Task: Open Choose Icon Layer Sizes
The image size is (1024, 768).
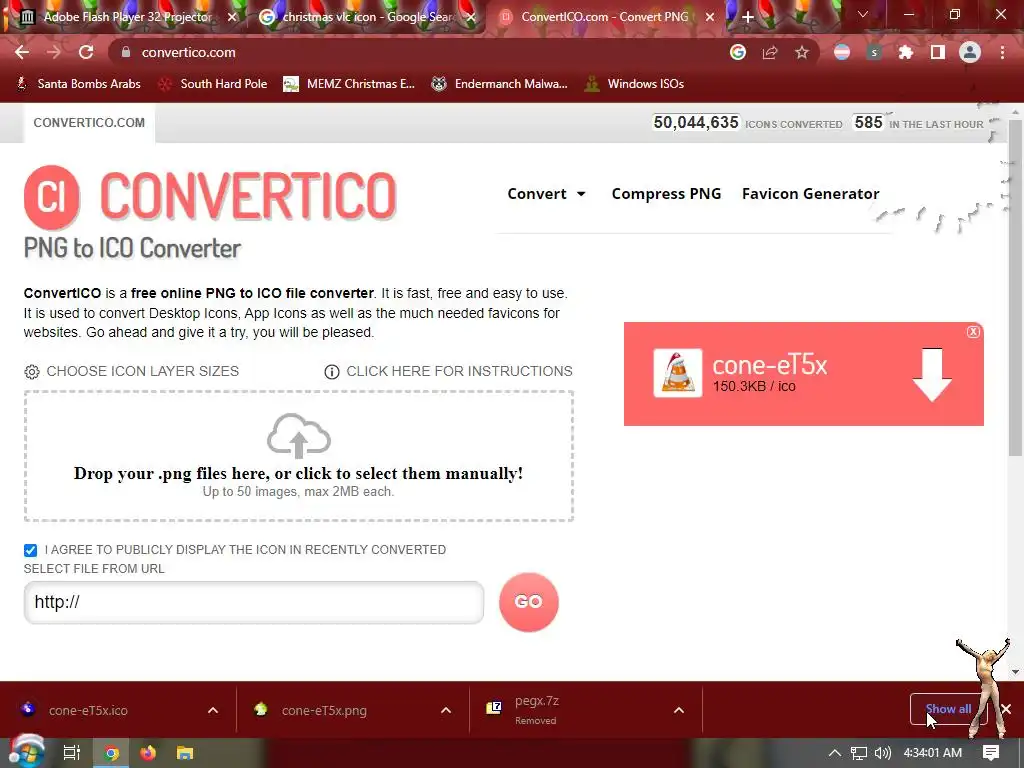Action: coord(131,371)
